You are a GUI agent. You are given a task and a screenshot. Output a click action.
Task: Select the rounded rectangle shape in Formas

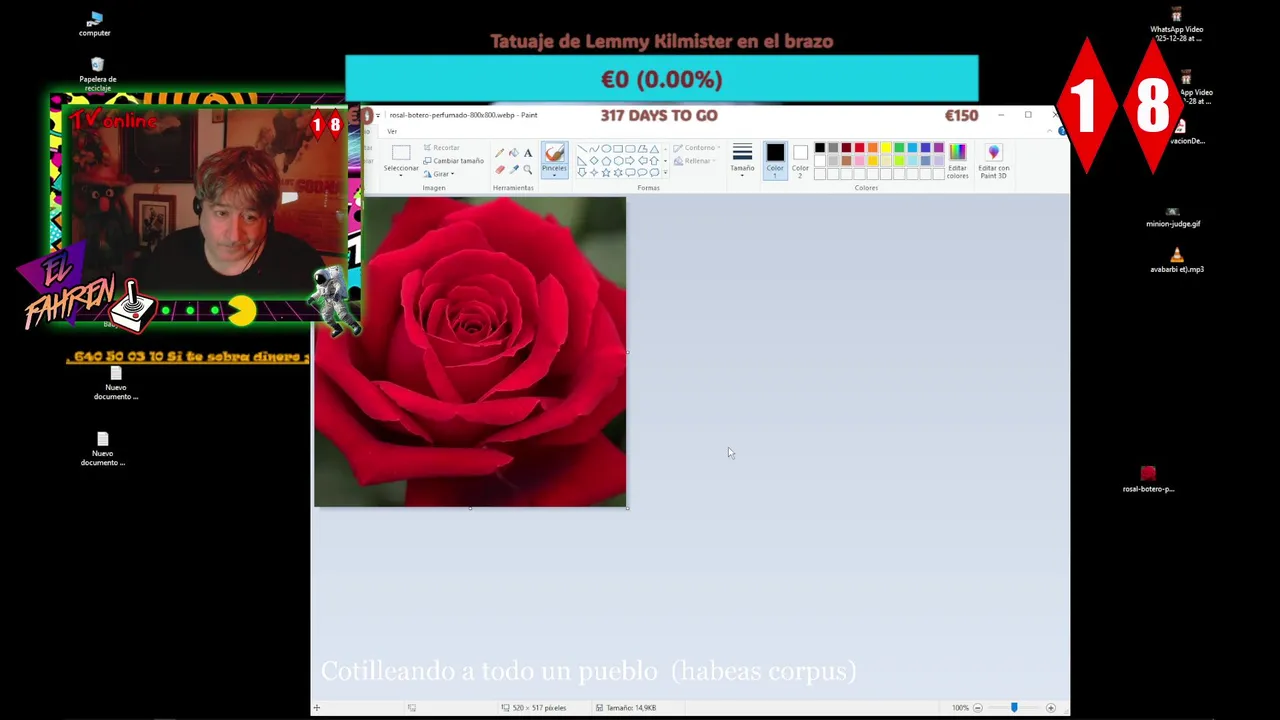click(630, 148)
